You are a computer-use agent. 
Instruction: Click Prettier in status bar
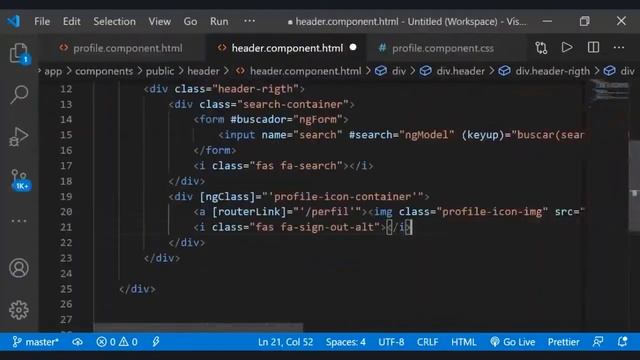tap(563, 342)
